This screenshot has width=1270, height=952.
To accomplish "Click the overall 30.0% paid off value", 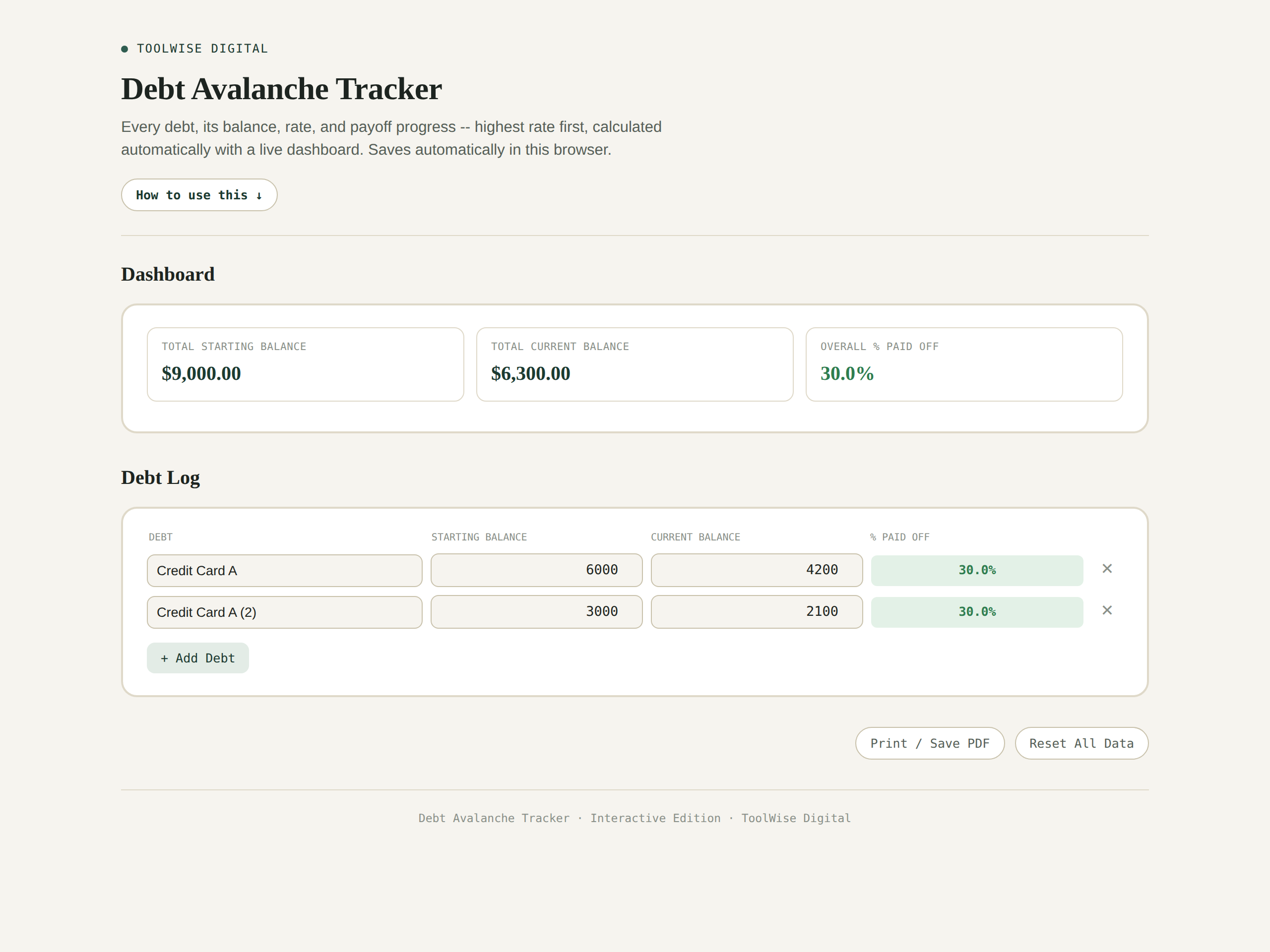I will coord(847,373).
